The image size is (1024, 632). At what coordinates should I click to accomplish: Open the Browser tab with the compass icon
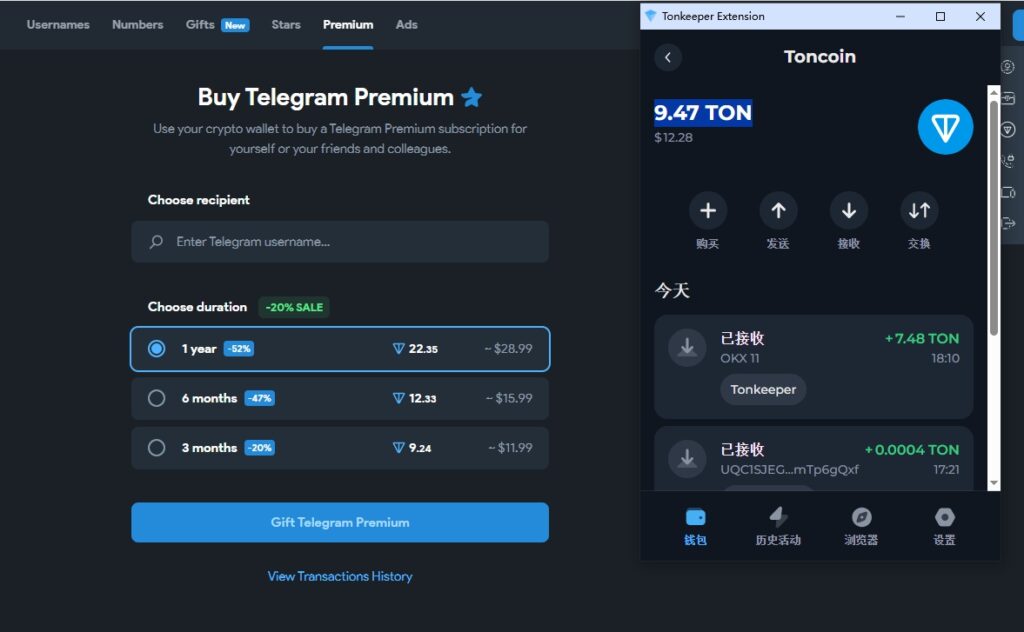[861, 526]
